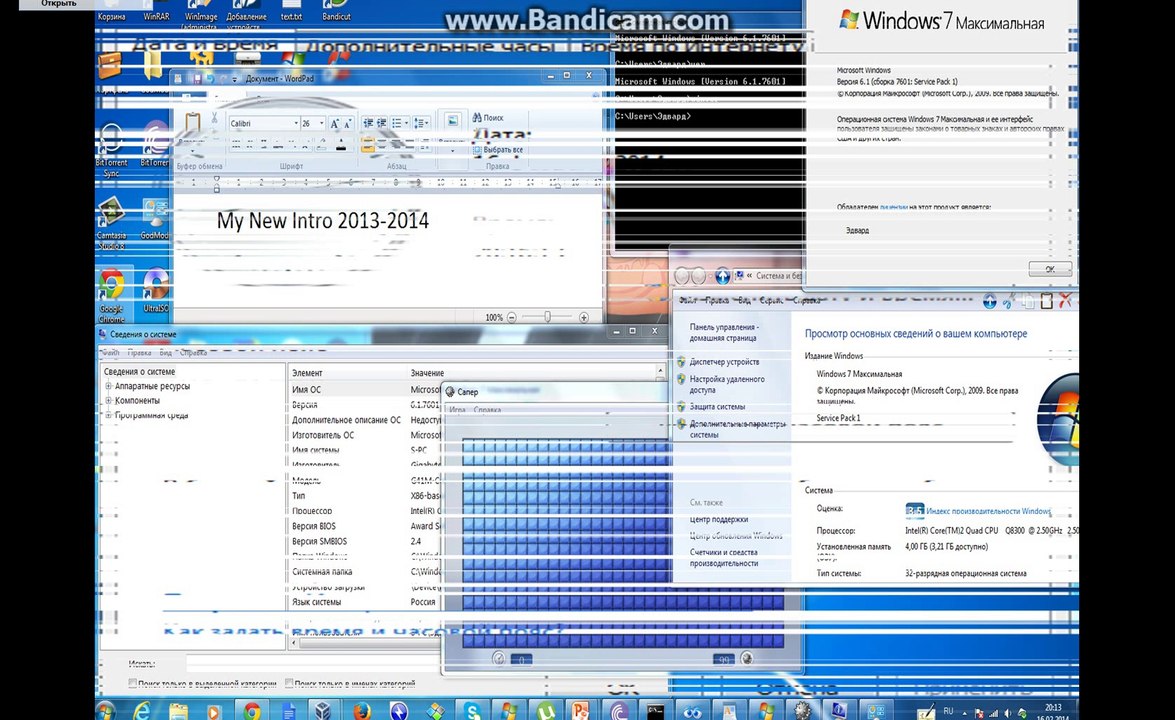Click the Command Prompt taskbar icon
This screenshot has width=1175, height=720.
pos(655,710)
